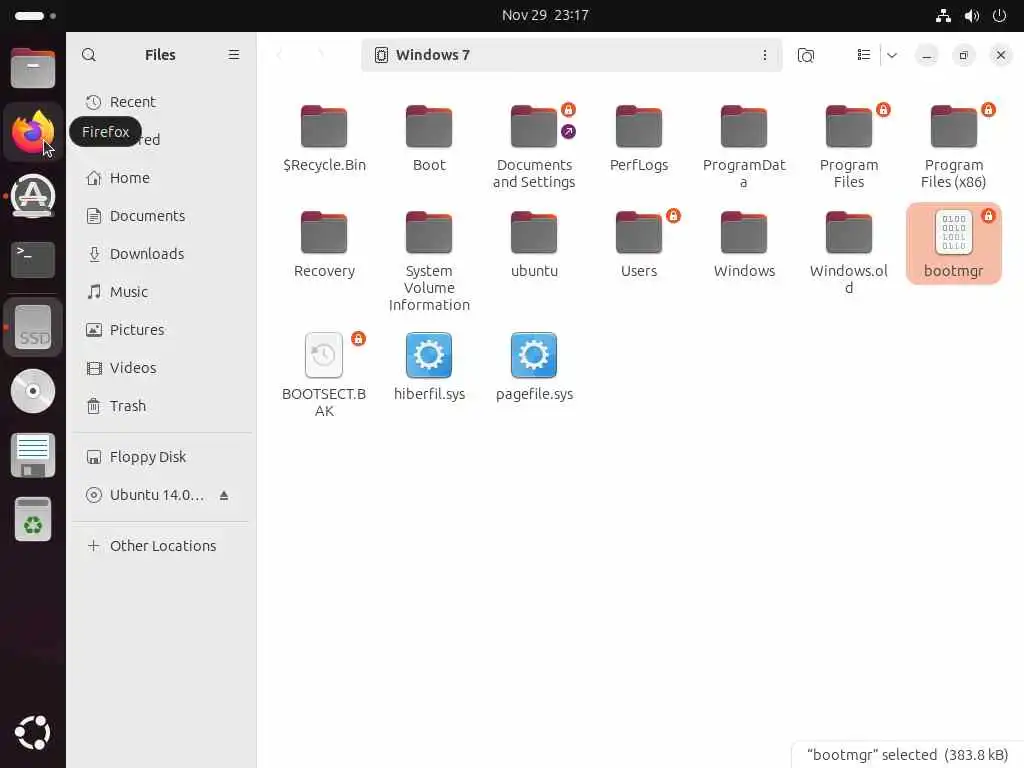Open Downloads in sidebar
This screenshot has width=1024, height=768.
(x=161, y=254)
